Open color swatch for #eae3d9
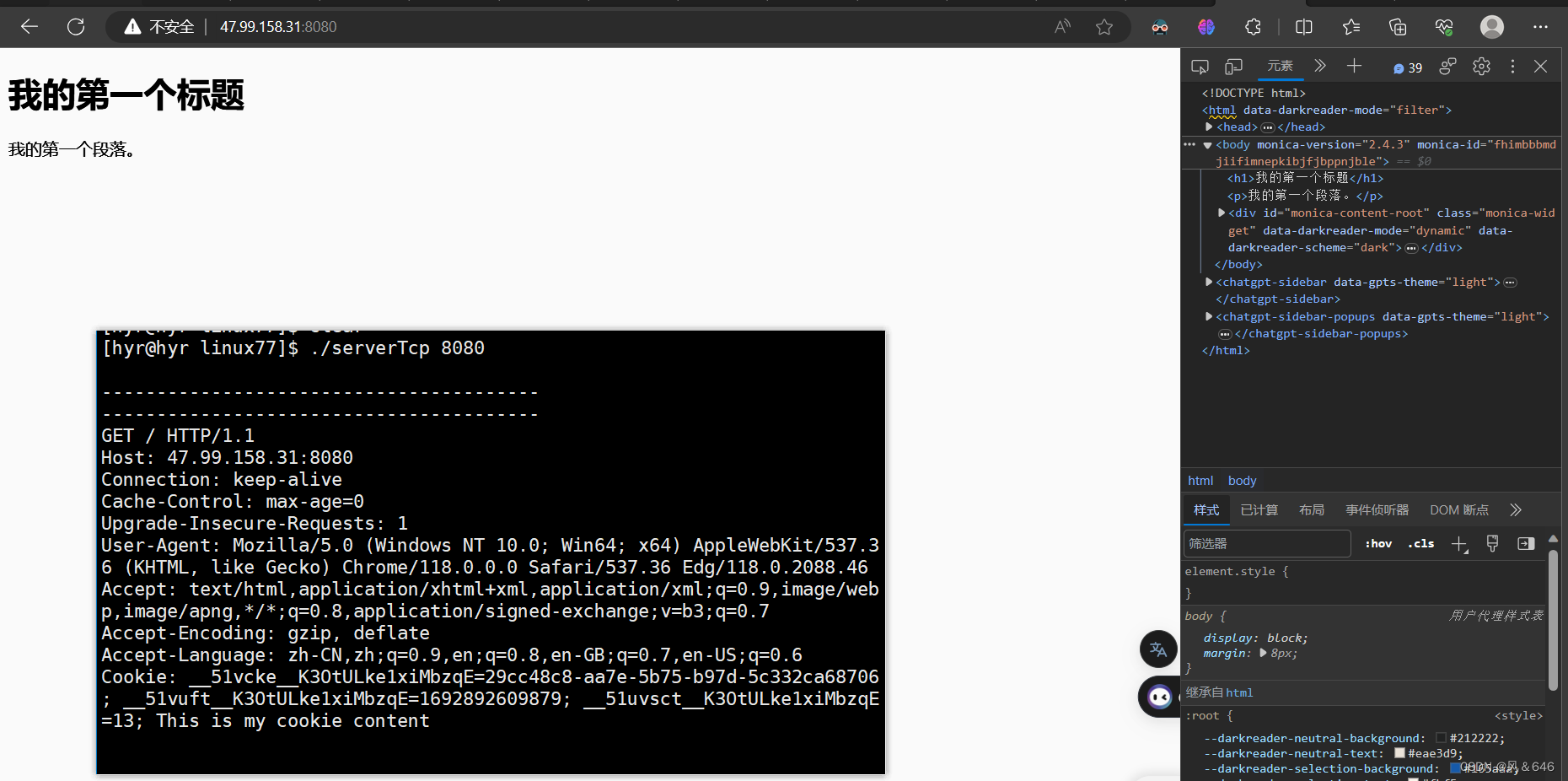The width and height of the screenshot is (1568, 781). pyautogui.click(x=1399, y=753)
